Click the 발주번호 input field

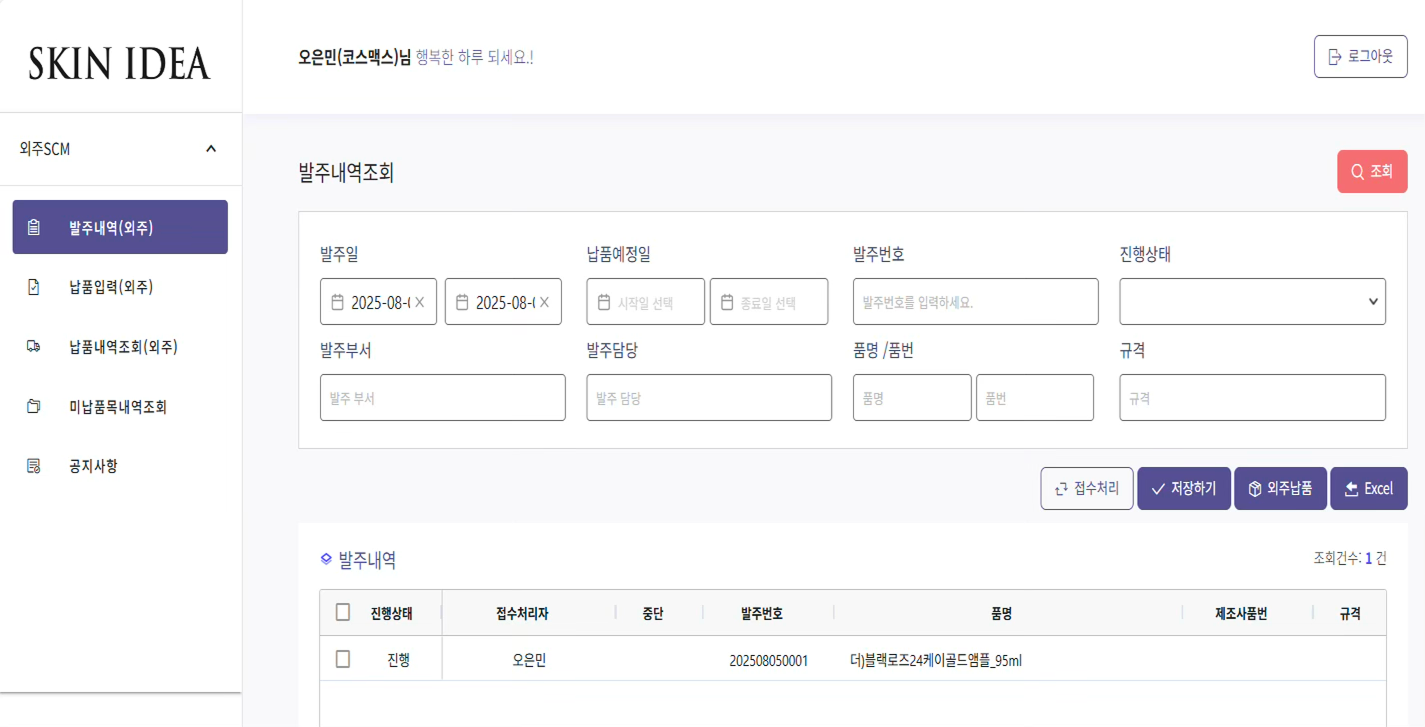975,302
